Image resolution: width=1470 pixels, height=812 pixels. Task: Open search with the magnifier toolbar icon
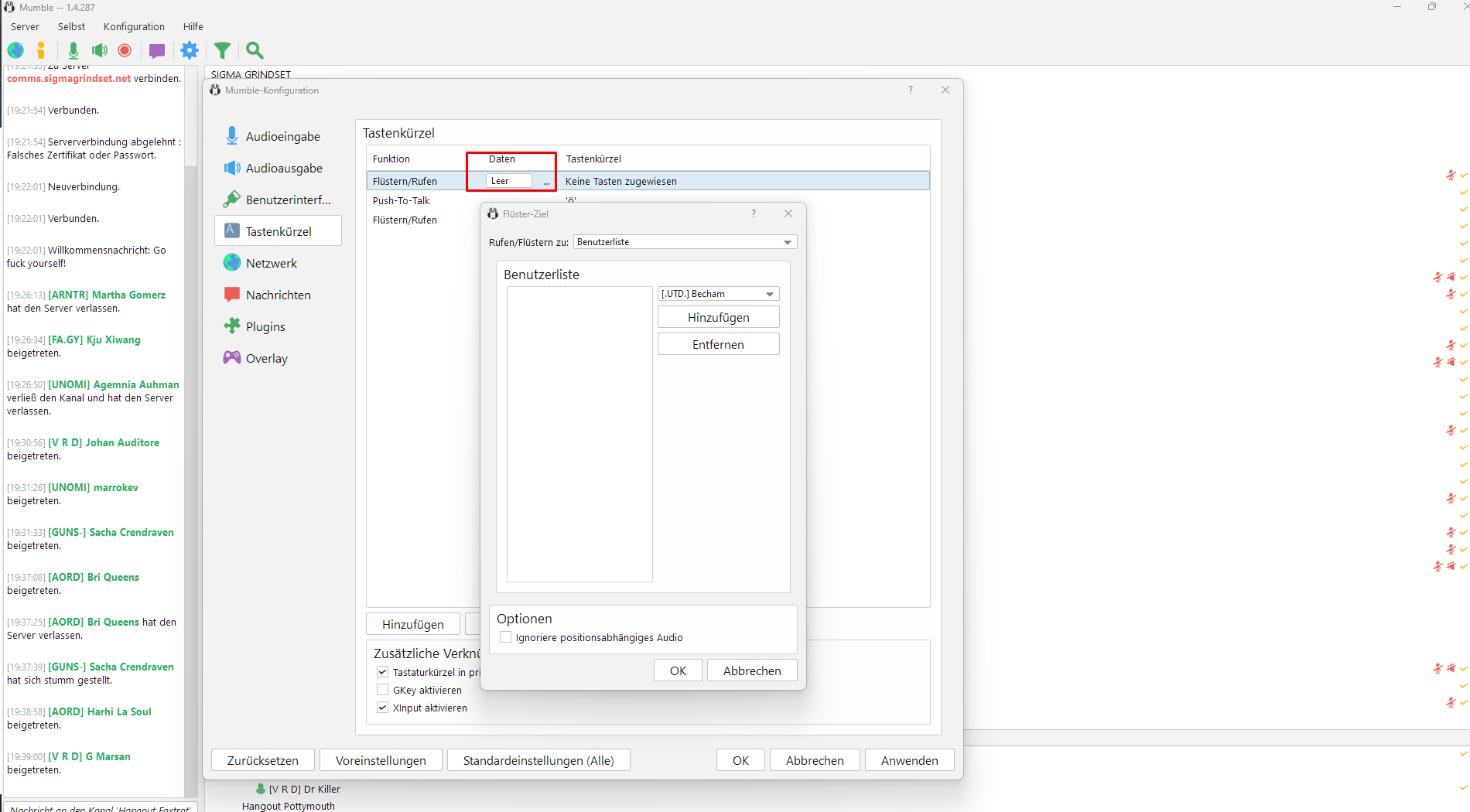point(255,51)
